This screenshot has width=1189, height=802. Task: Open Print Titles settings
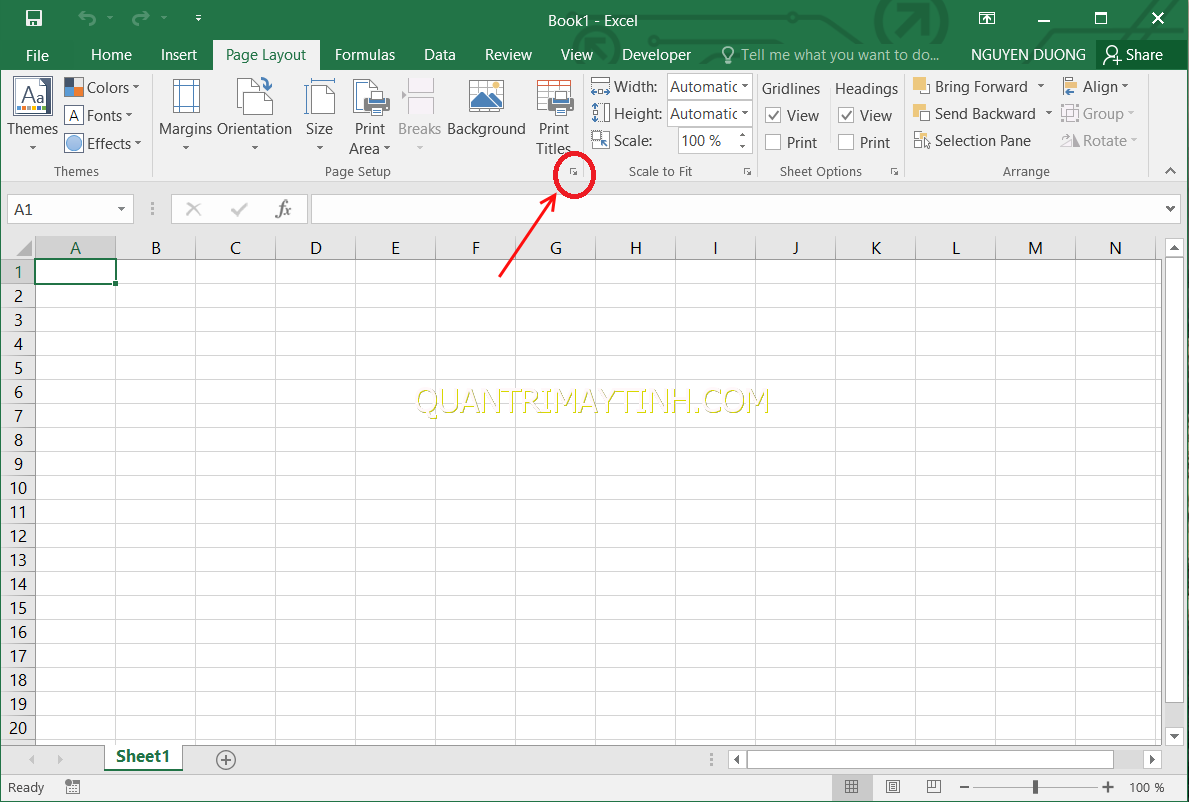[554, 115]
